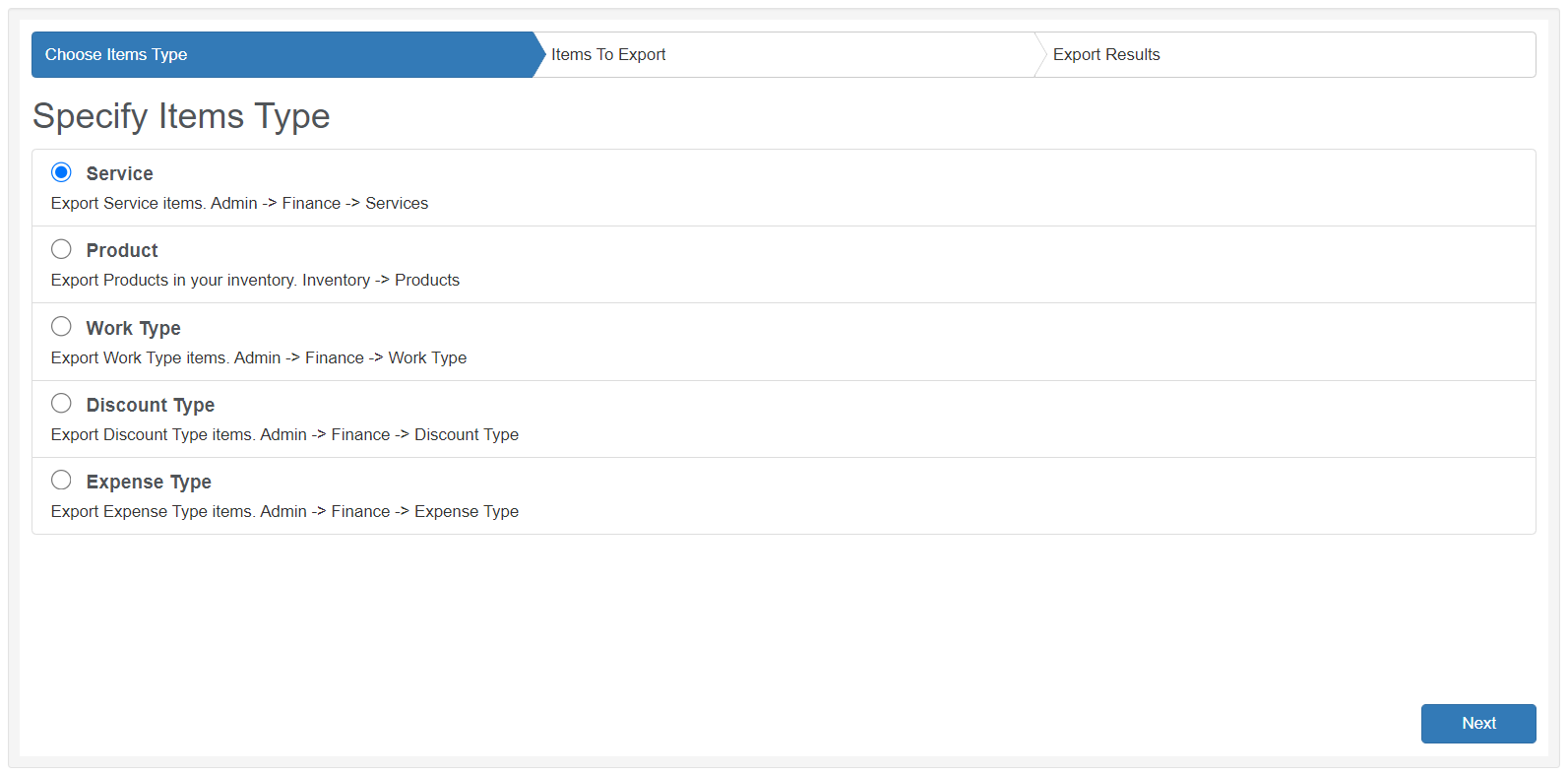Image resolution: width=1568 pixels, height=775 pixels.
Task: Click the bold Expense Type label
Action: (149, 482)
